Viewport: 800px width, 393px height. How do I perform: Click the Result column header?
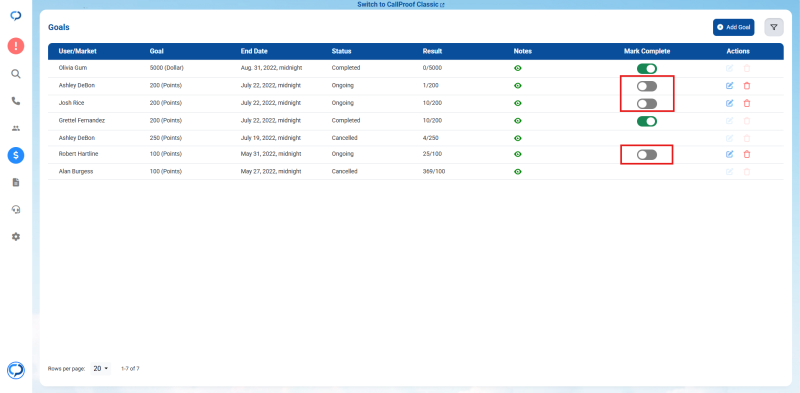[432, 52]
